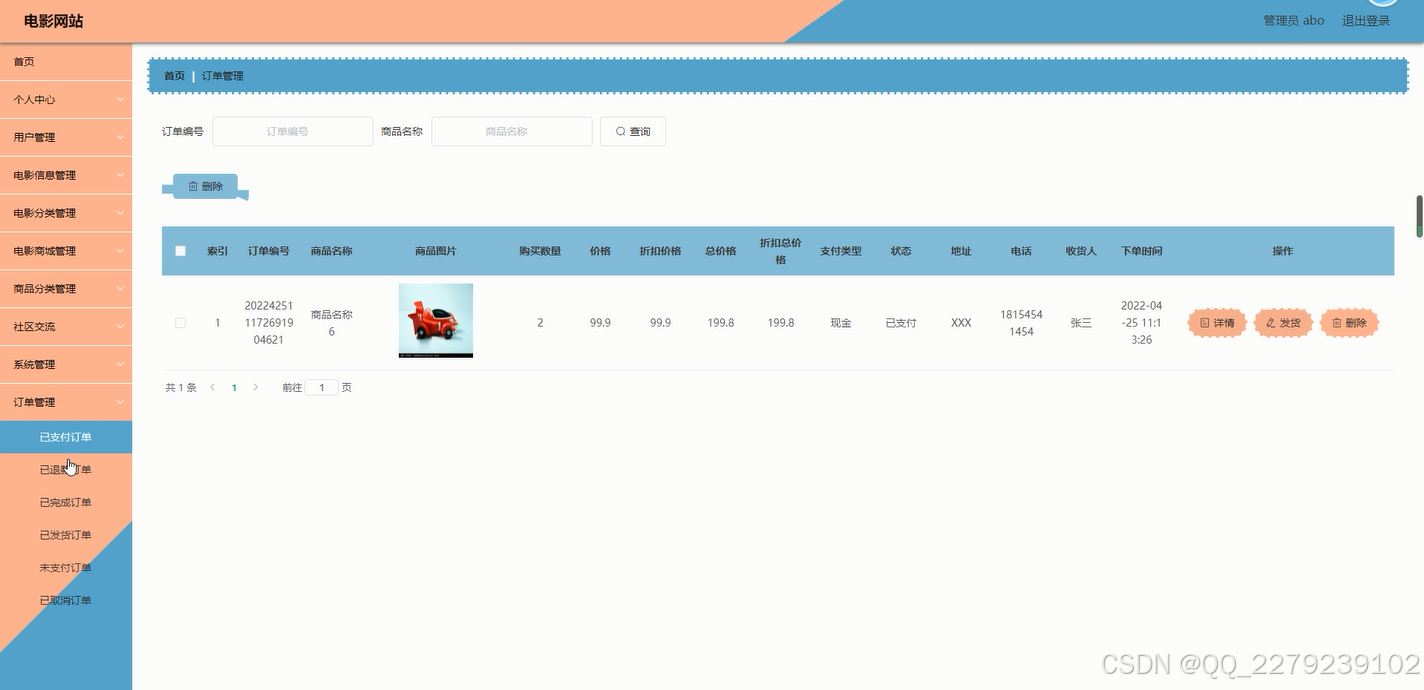Expand the 电影信息管理 menu
This screenshot has height=690, width=1424.
click(x=66, y=175)
